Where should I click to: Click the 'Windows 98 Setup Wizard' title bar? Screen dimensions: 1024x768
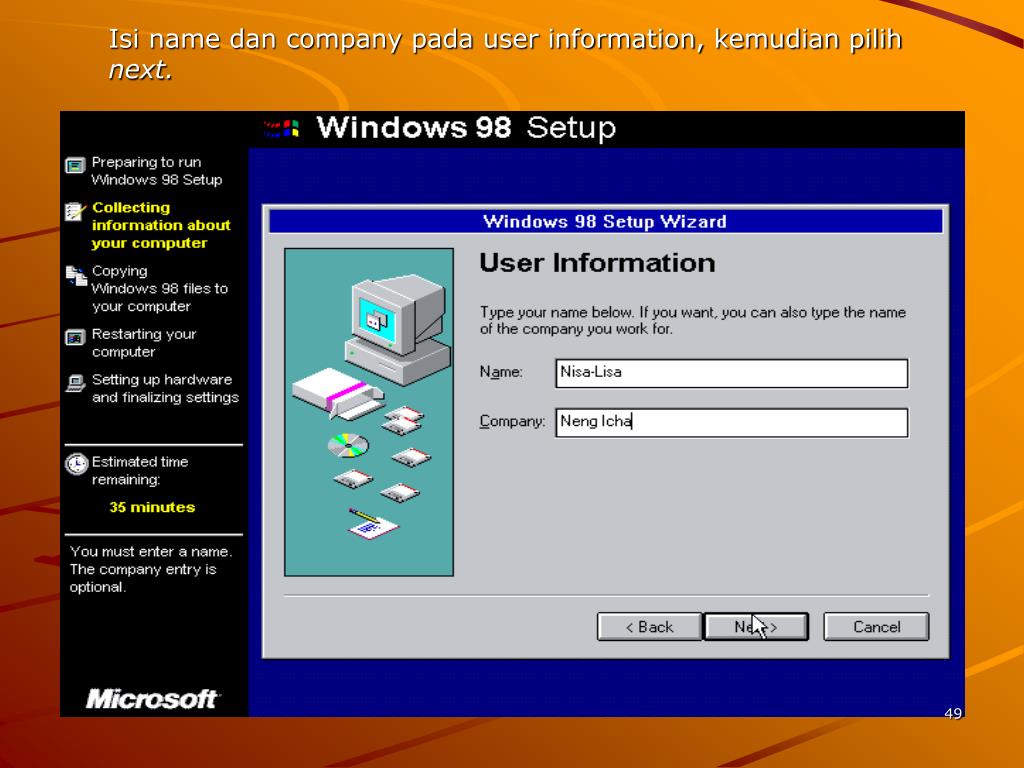[x=605, y=221]
